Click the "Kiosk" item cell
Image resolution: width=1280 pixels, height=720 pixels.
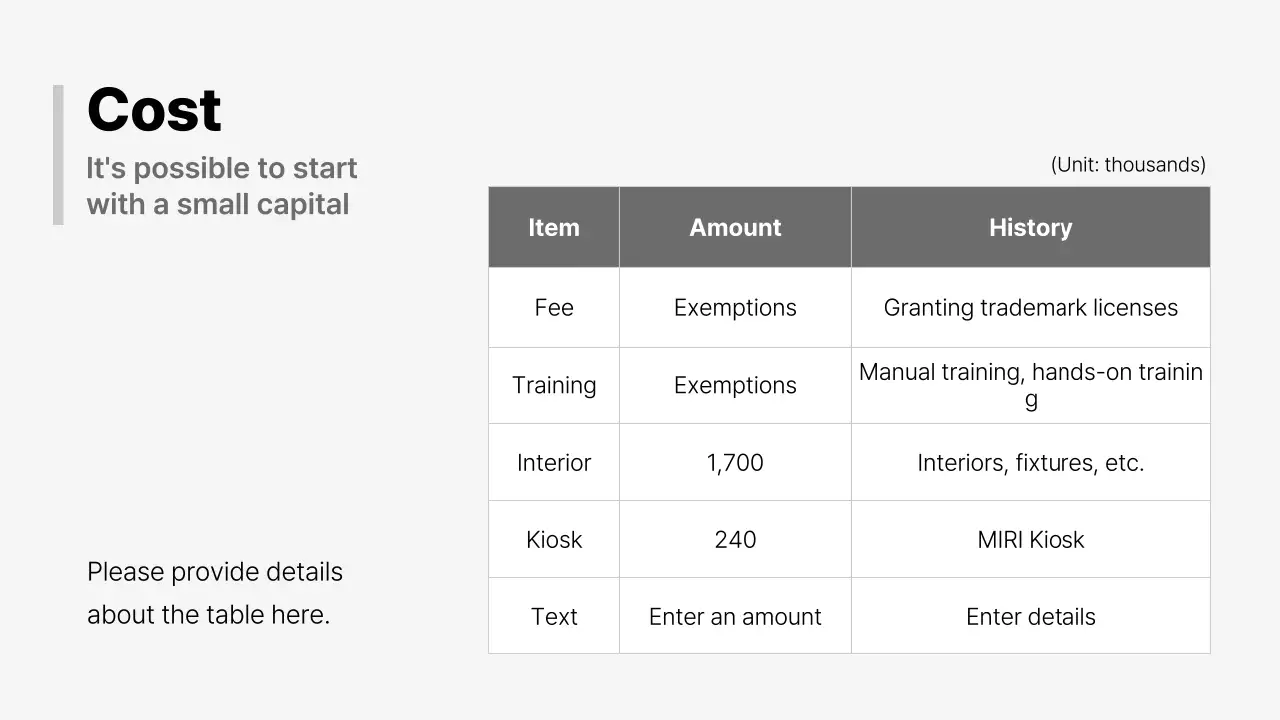554,540
